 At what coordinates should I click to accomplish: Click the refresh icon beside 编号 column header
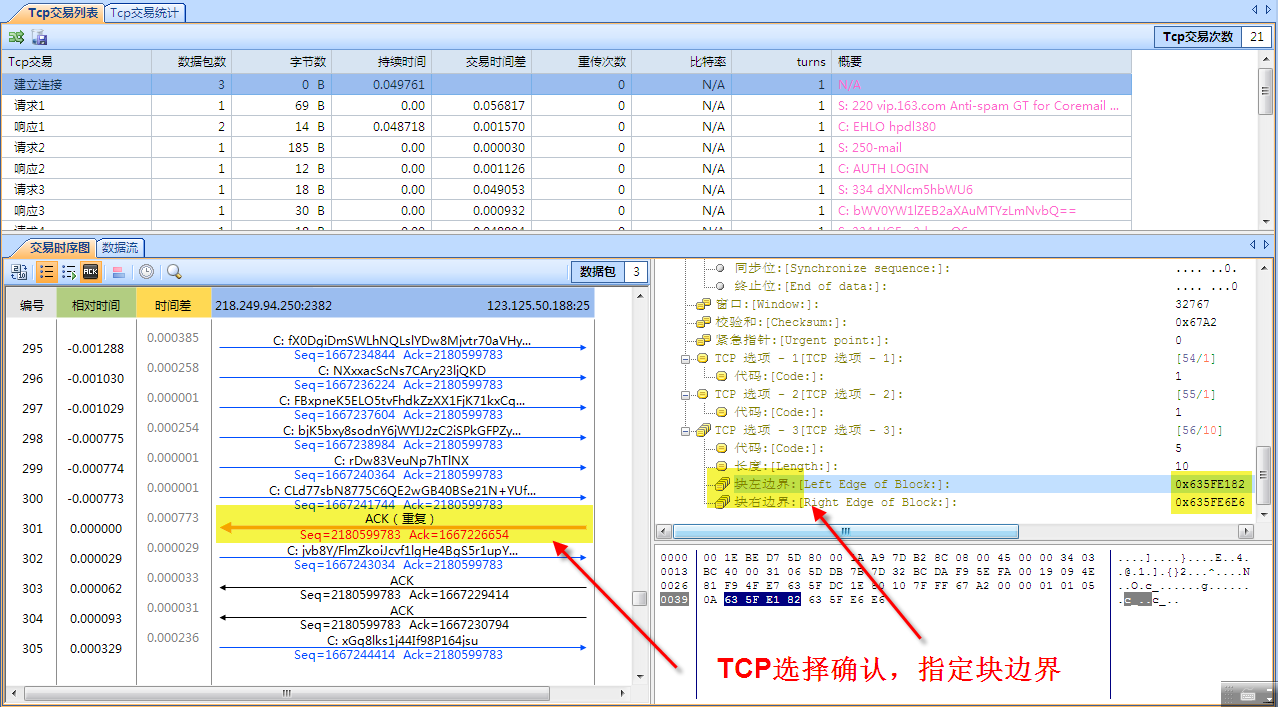tap(17, 271)
